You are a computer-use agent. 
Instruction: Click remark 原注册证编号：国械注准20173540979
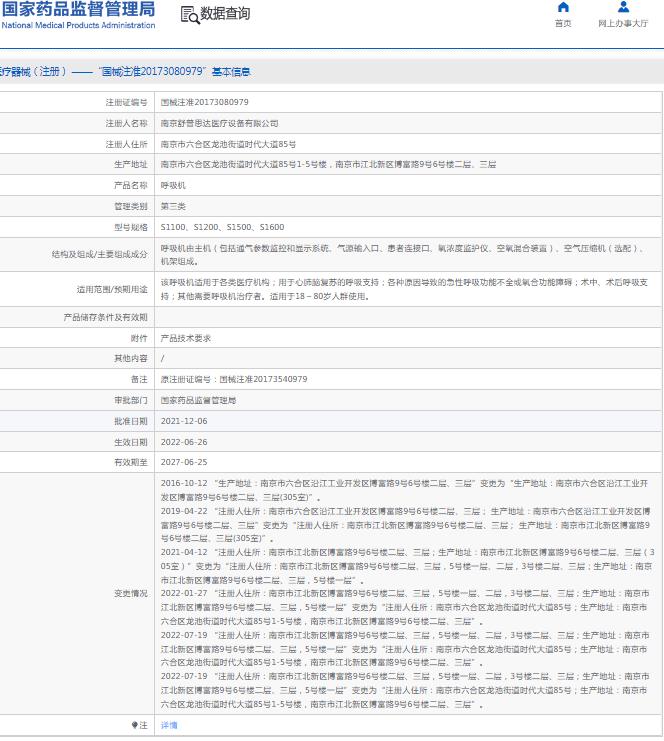coord(234,379)
